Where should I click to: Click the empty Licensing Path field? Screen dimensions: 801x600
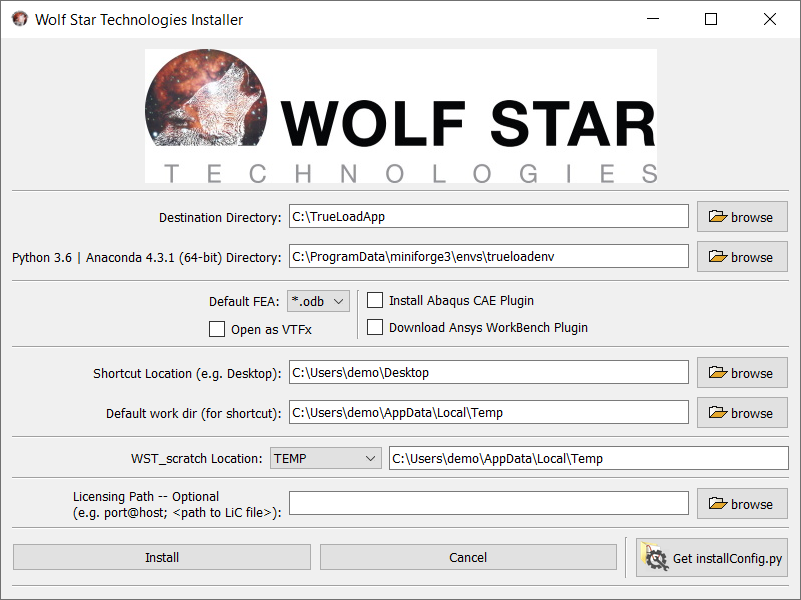point(489,503)
